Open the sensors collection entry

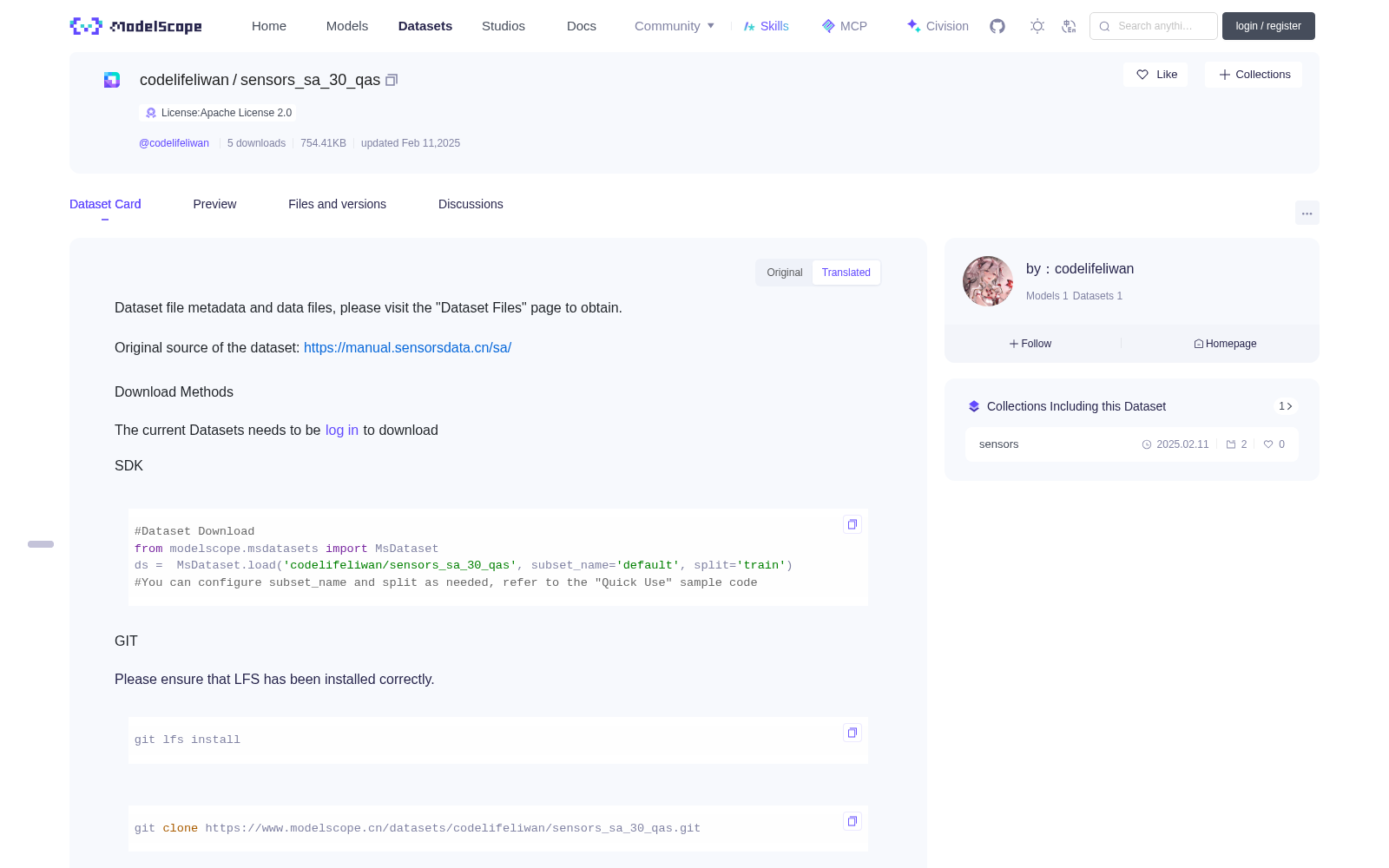(1132, 444)
